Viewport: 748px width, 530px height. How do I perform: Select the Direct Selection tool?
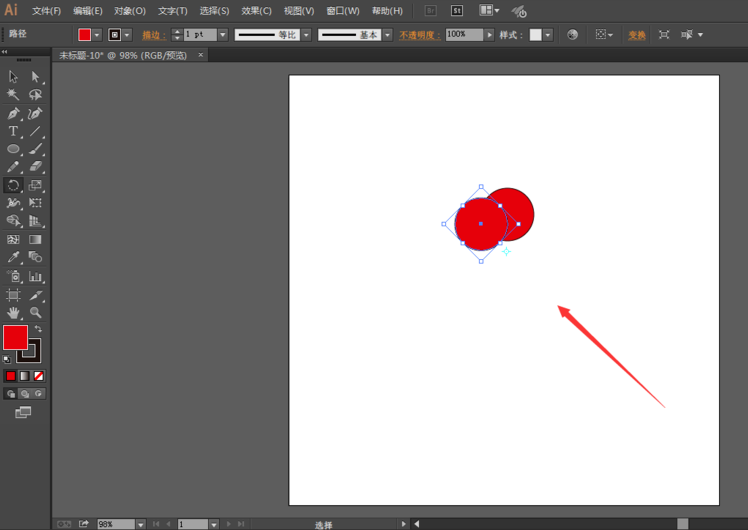[x=36, y=77]
